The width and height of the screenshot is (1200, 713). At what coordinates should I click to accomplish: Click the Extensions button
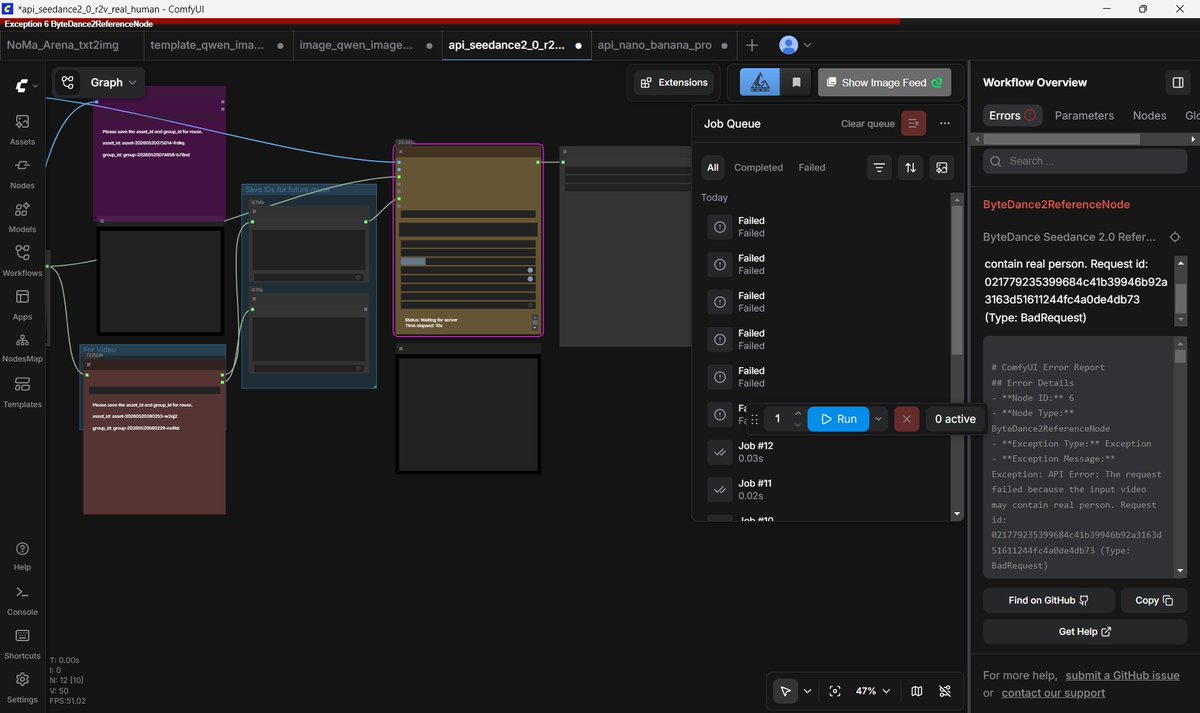674,83
